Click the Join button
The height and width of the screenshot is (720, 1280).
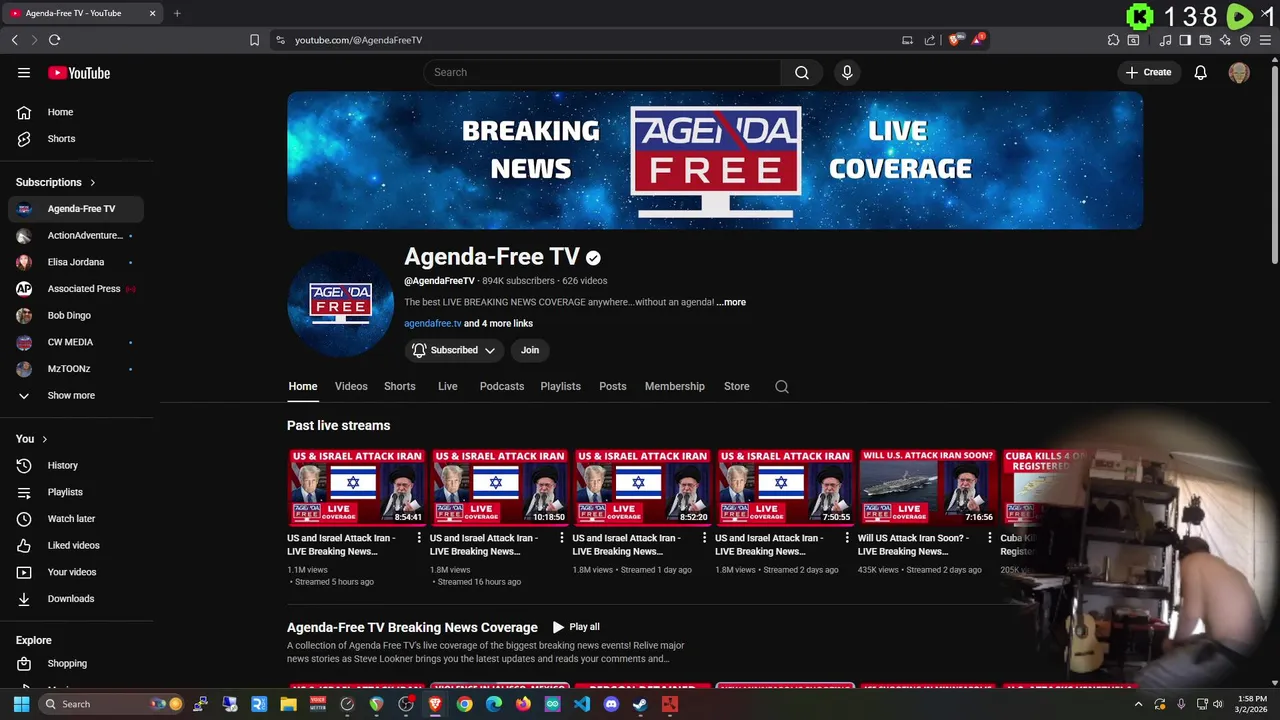coord(530,350)
